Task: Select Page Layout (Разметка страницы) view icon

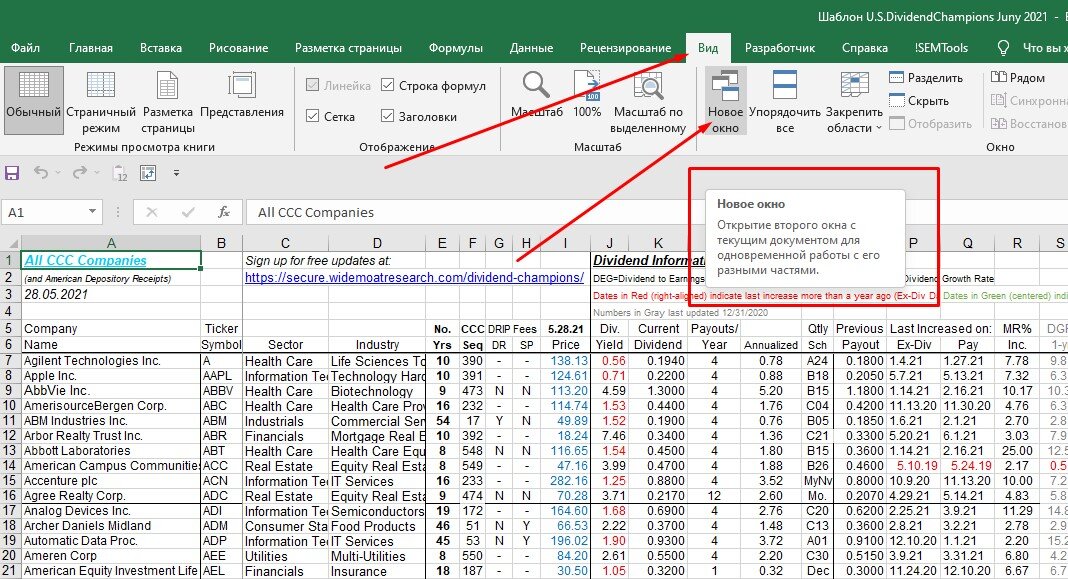Action: click(x=168, y=100)
